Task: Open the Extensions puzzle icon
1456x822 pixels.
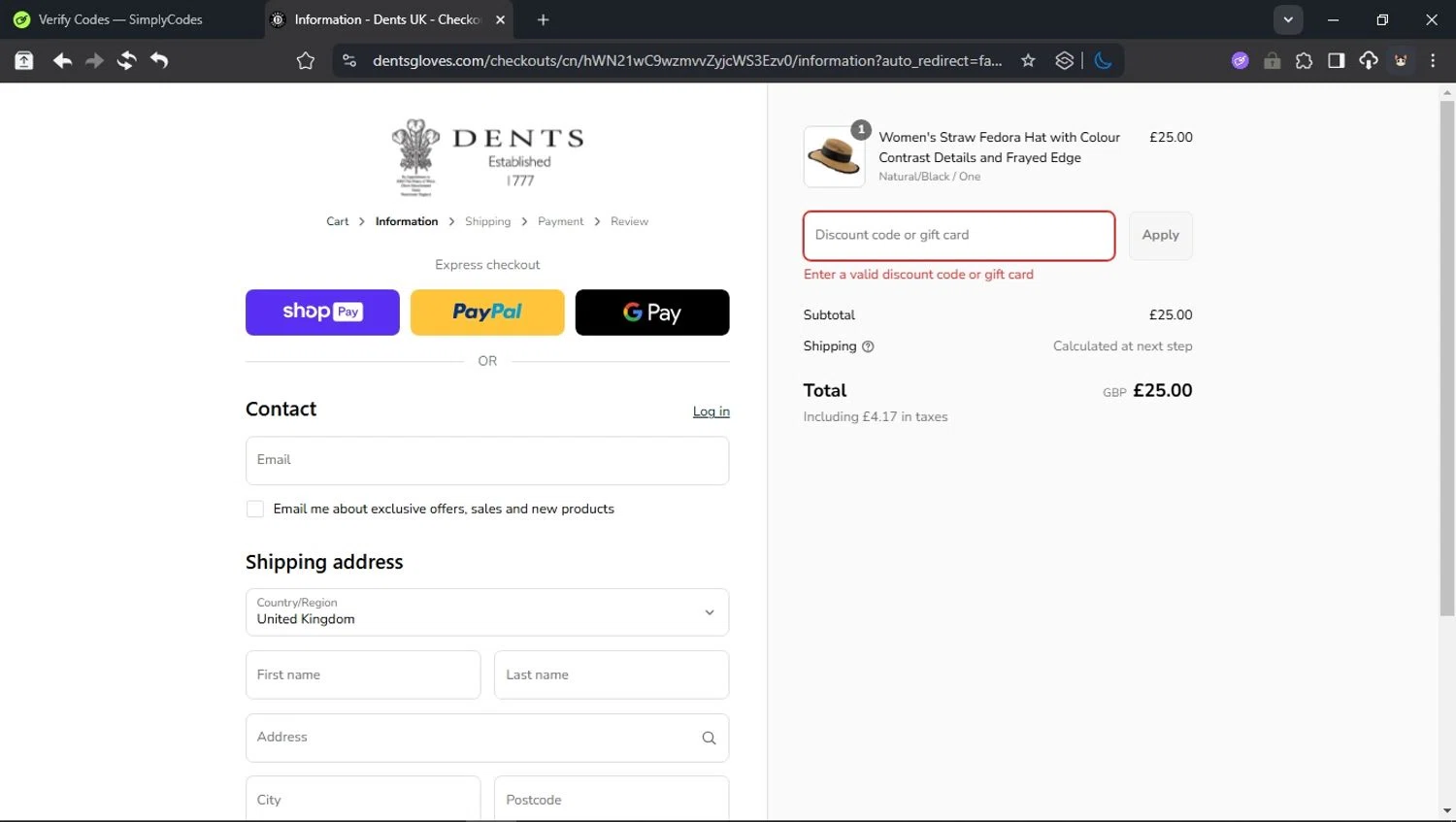Action: point(1304,60)
